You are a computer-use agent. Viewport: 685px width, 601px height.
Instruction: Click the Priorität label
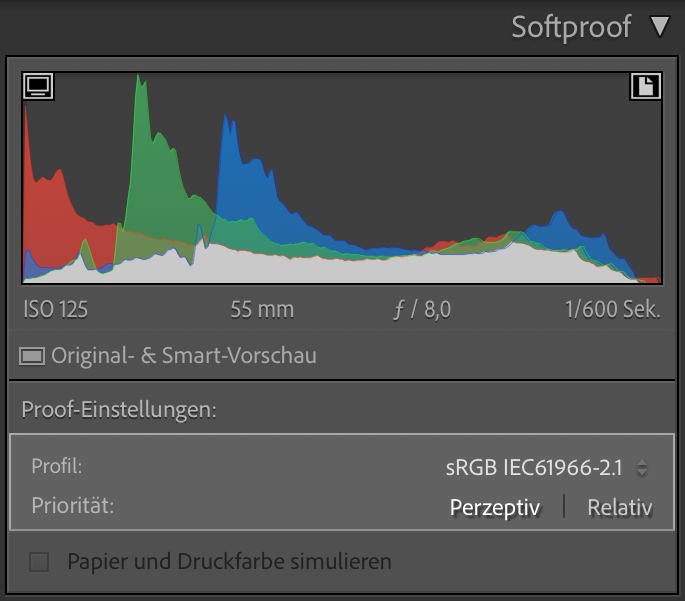coord(73,506)
